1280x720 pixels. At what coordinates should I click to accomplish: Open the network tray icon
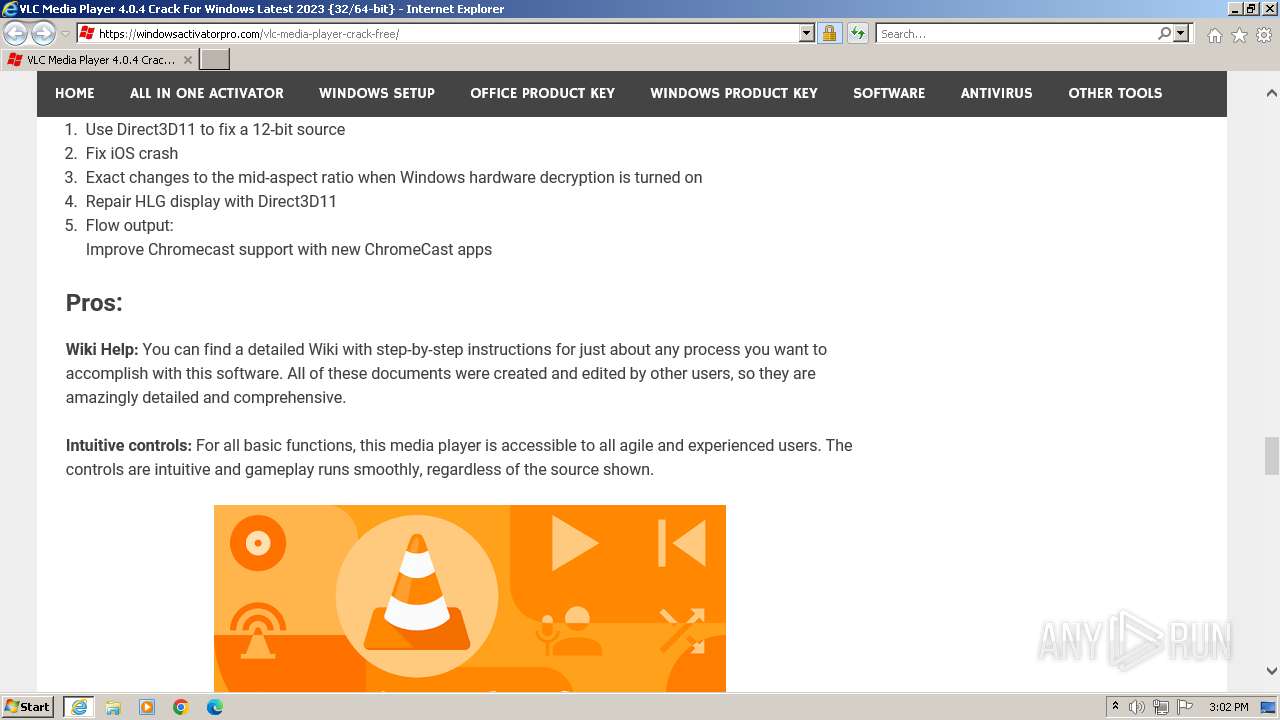[1161, 707]
